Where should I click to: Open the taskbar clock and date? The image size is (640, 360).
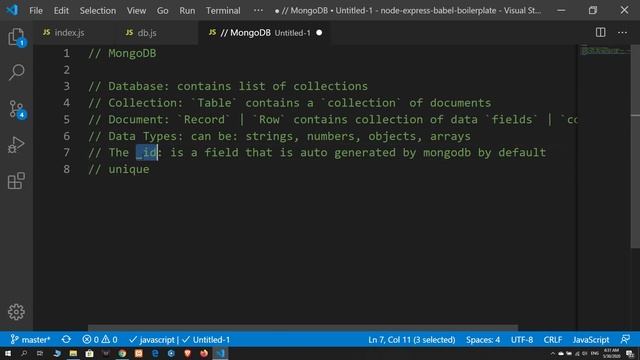pos(611,353)
